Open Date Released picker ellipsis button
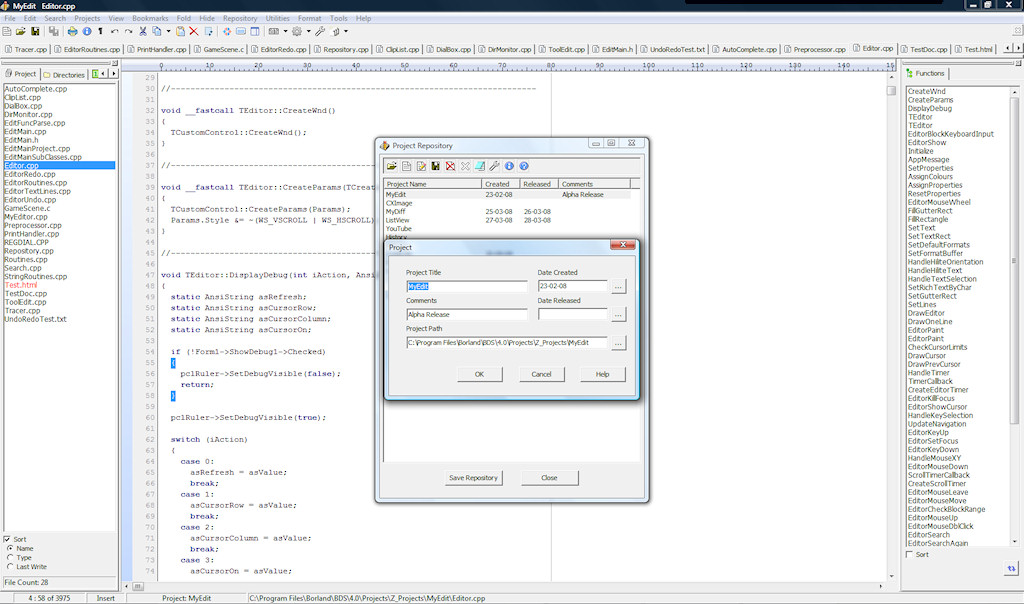Screen dimensions: 1024x604 tap(618, 315)
